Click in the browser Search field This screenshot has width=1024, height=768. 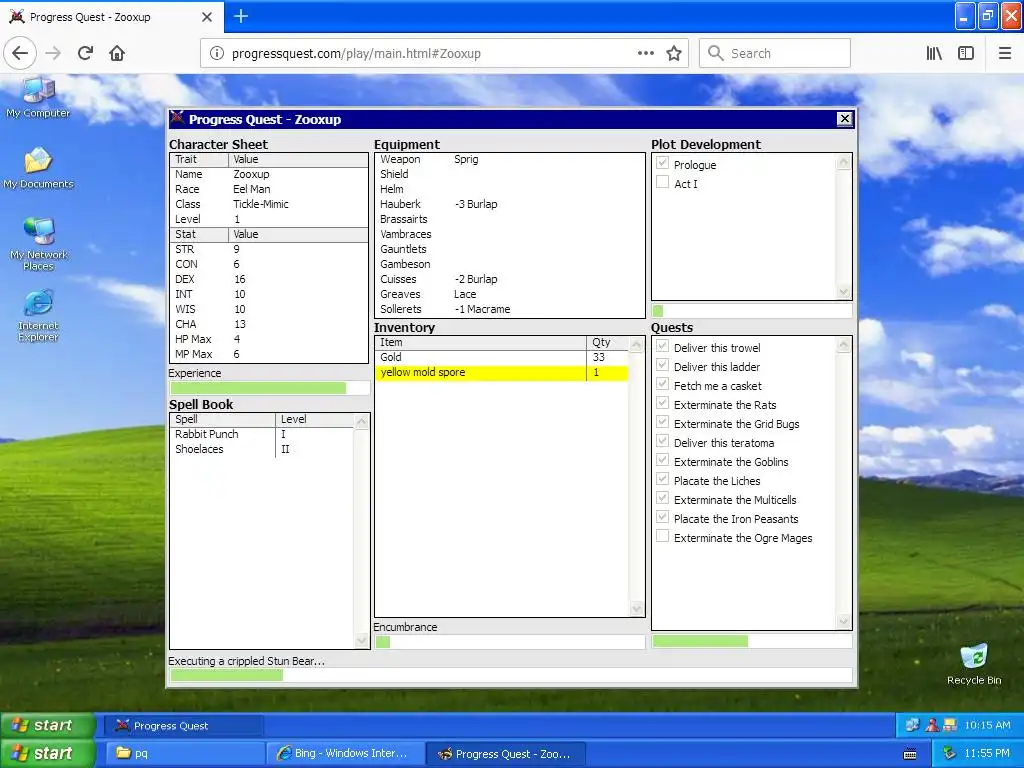coord(775,54)
